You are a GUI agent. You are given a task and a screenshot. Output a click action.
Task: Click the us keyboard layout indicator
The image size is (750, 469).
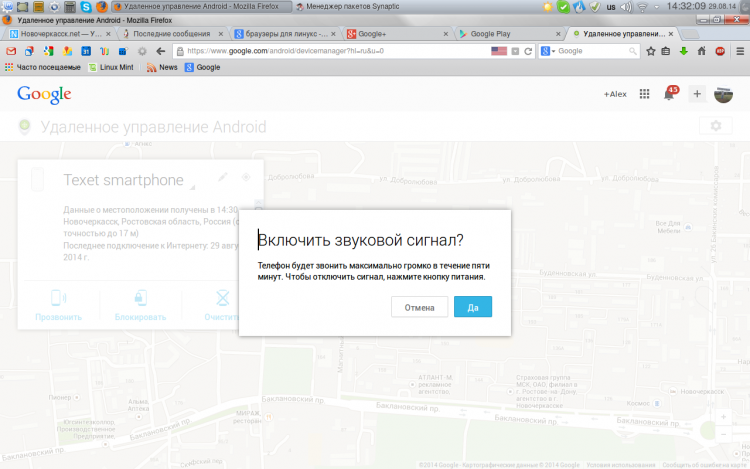pos(611,7)
